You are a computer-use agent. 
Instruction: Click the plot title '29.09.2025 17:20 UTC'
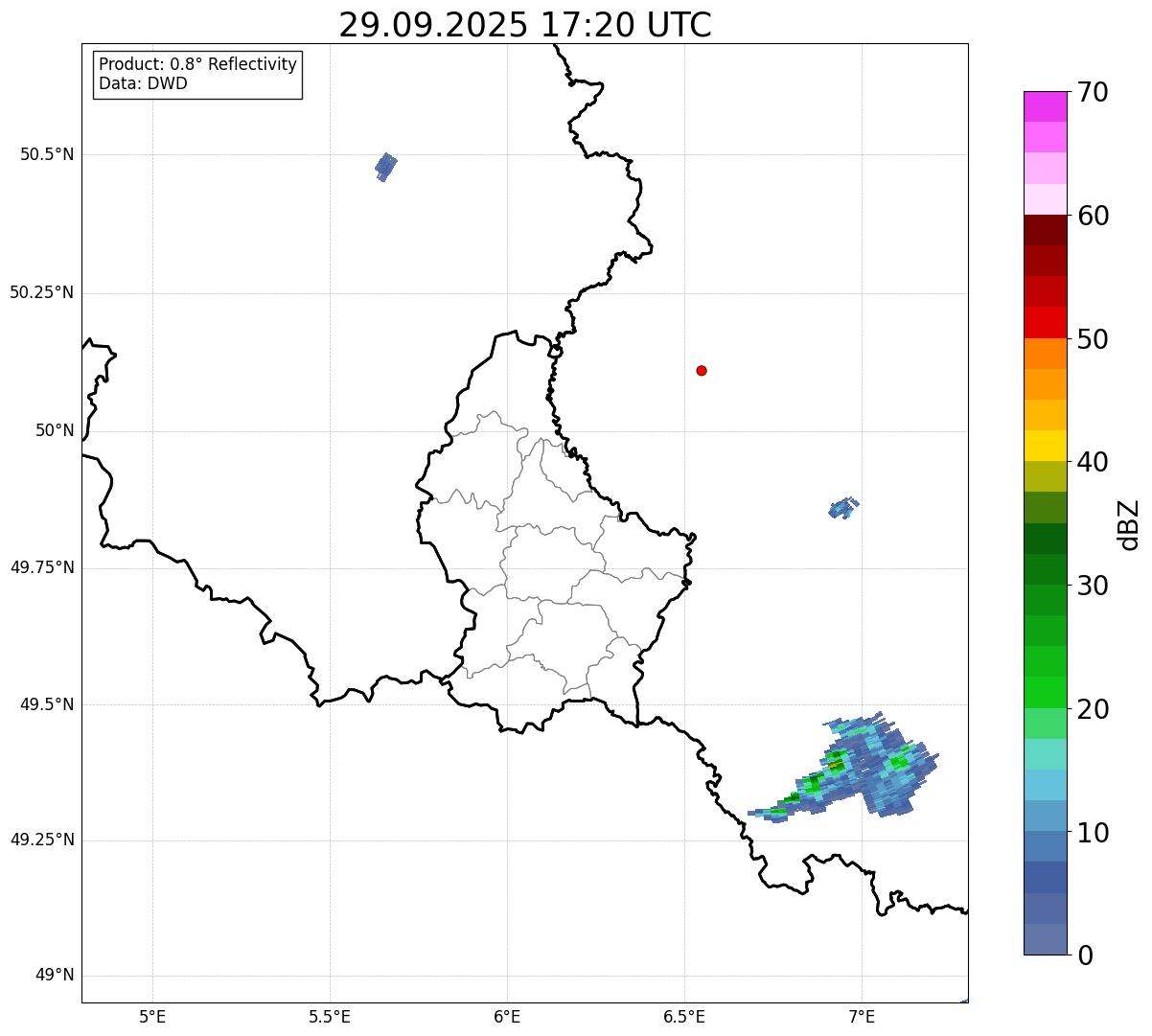pos(525,25)
